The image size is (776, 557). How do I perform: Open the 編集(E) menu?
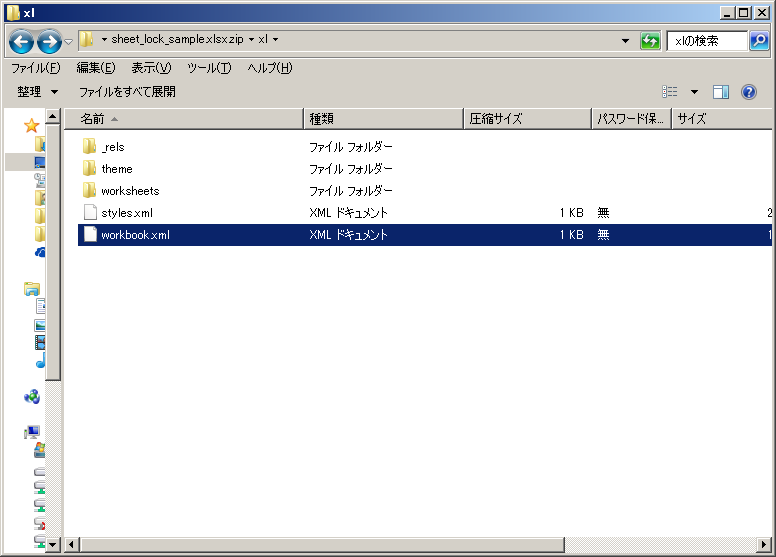(96, 68)
